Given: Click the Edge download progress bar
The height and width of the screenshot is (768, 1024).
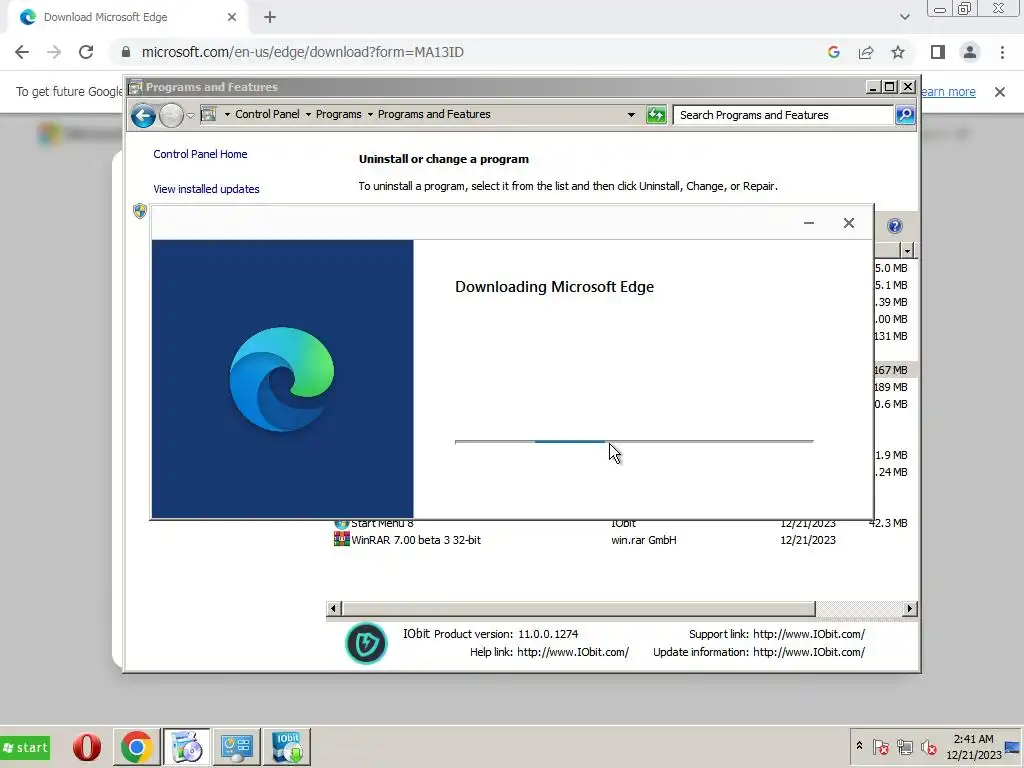Looking at the screenshot, I should (634, 441).
